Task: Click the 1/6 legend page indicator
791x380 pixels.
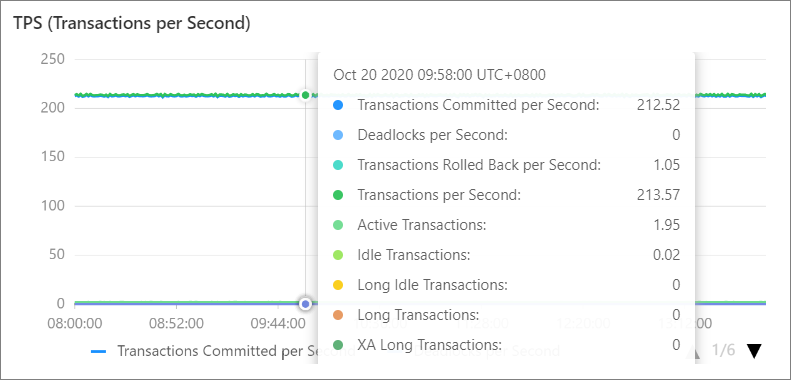Action: 723,351
